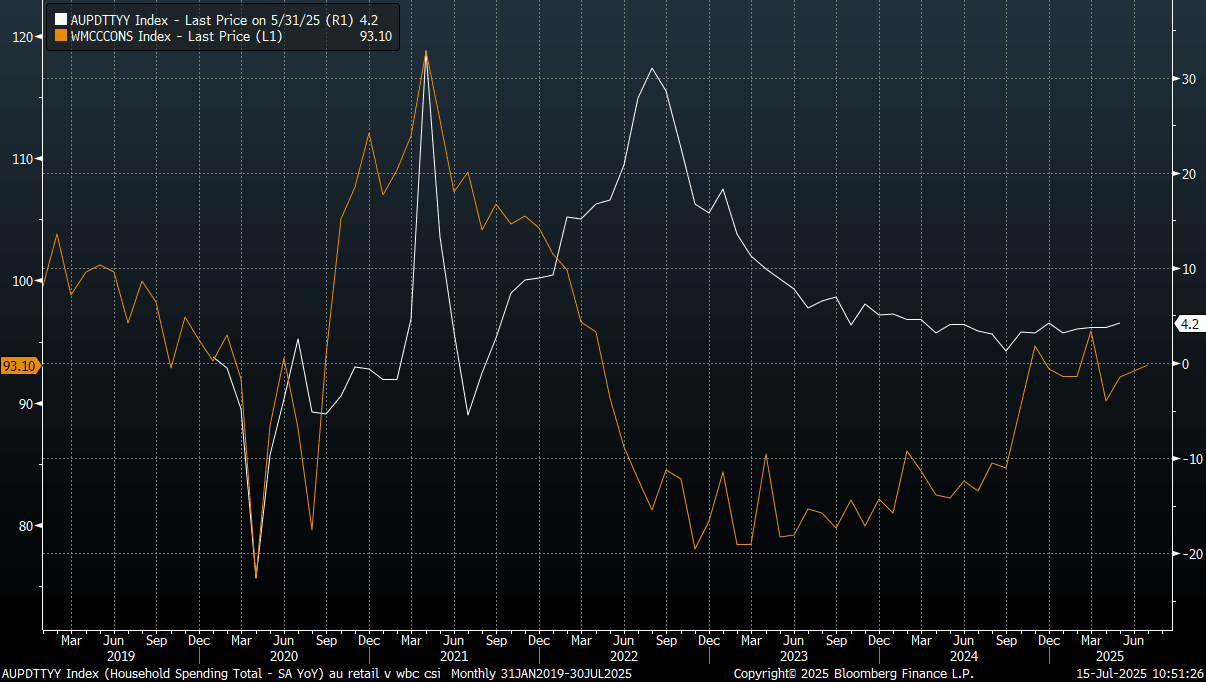1206x682 pixels.
Task: Select the 2022 year label on the time axis
Action: pos(624,656)
